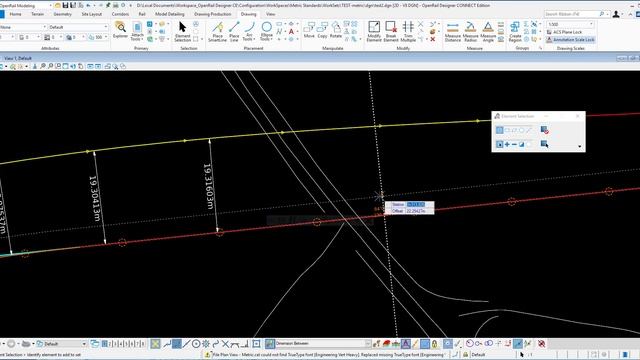Toggle the AccuSnap button in bottom toolbar

click(155, 344)
